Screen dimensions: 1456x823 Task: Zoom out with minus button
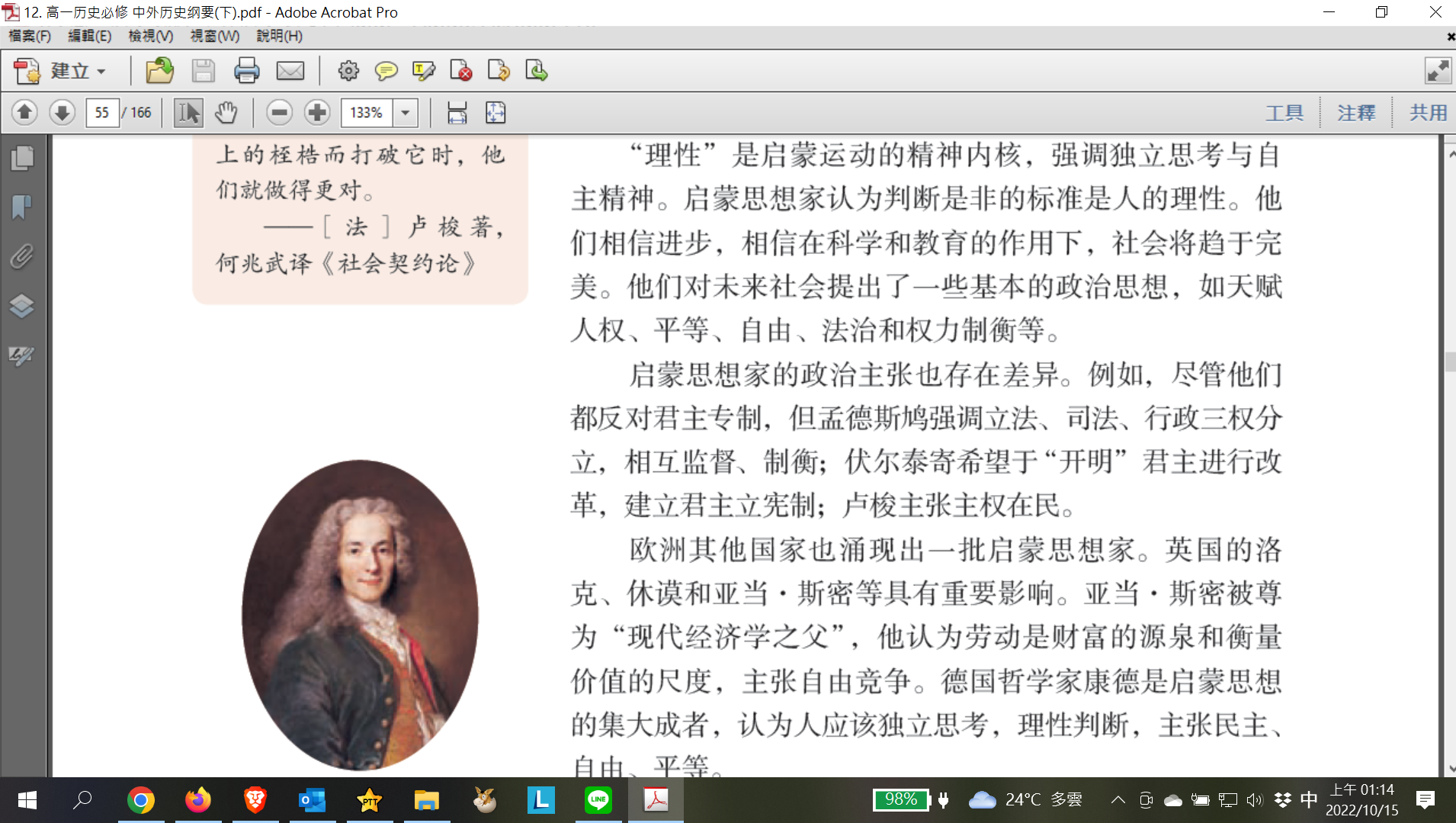tap(280, 113)
